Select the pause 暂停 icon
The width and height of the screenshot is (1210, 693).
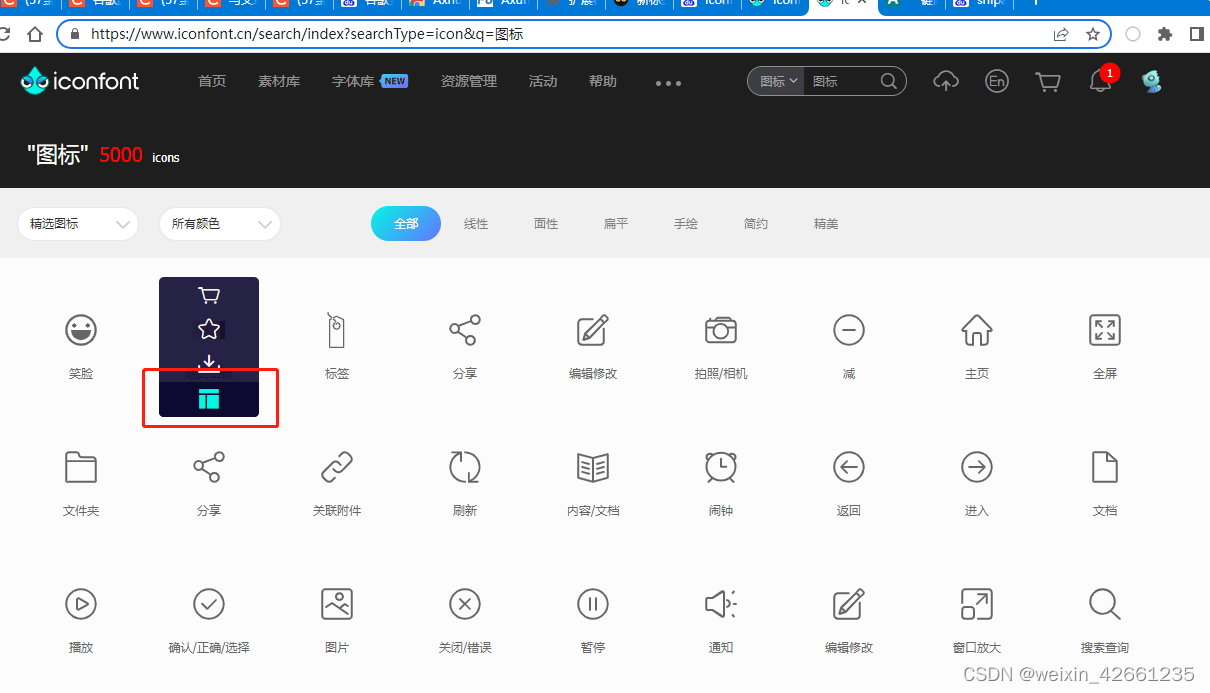click(592, 604)
